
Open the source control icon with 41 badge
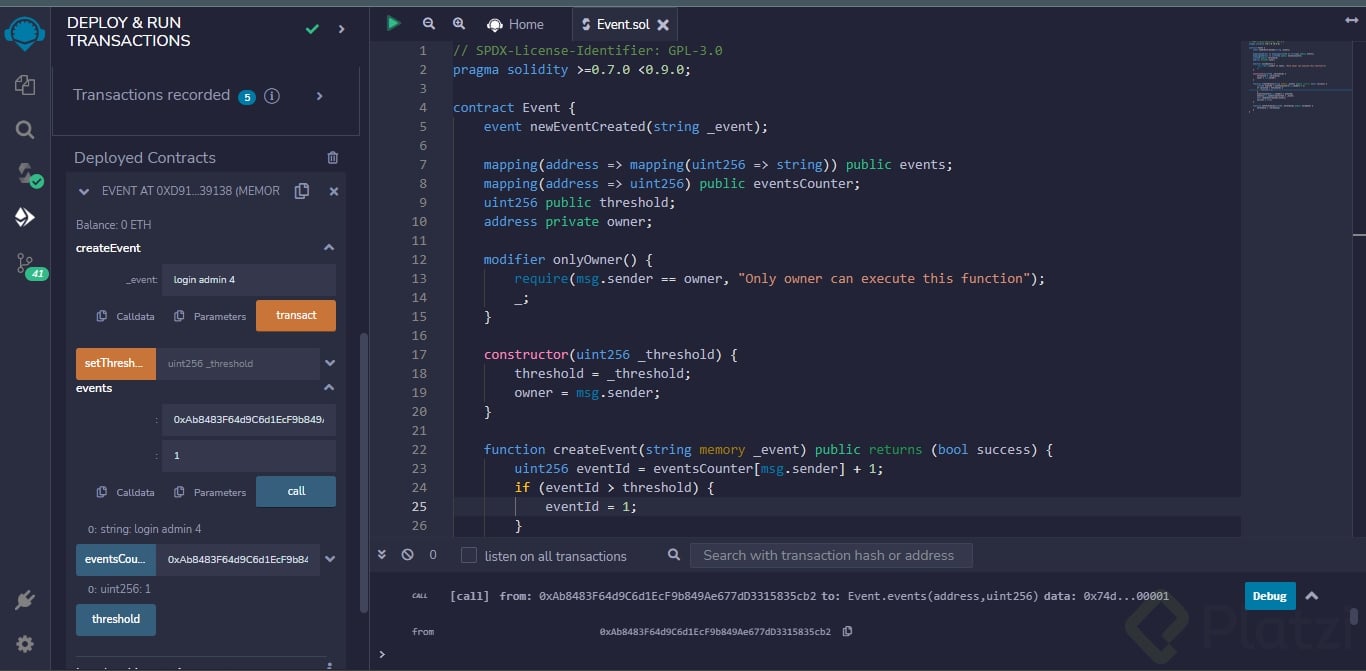(30, 265)
